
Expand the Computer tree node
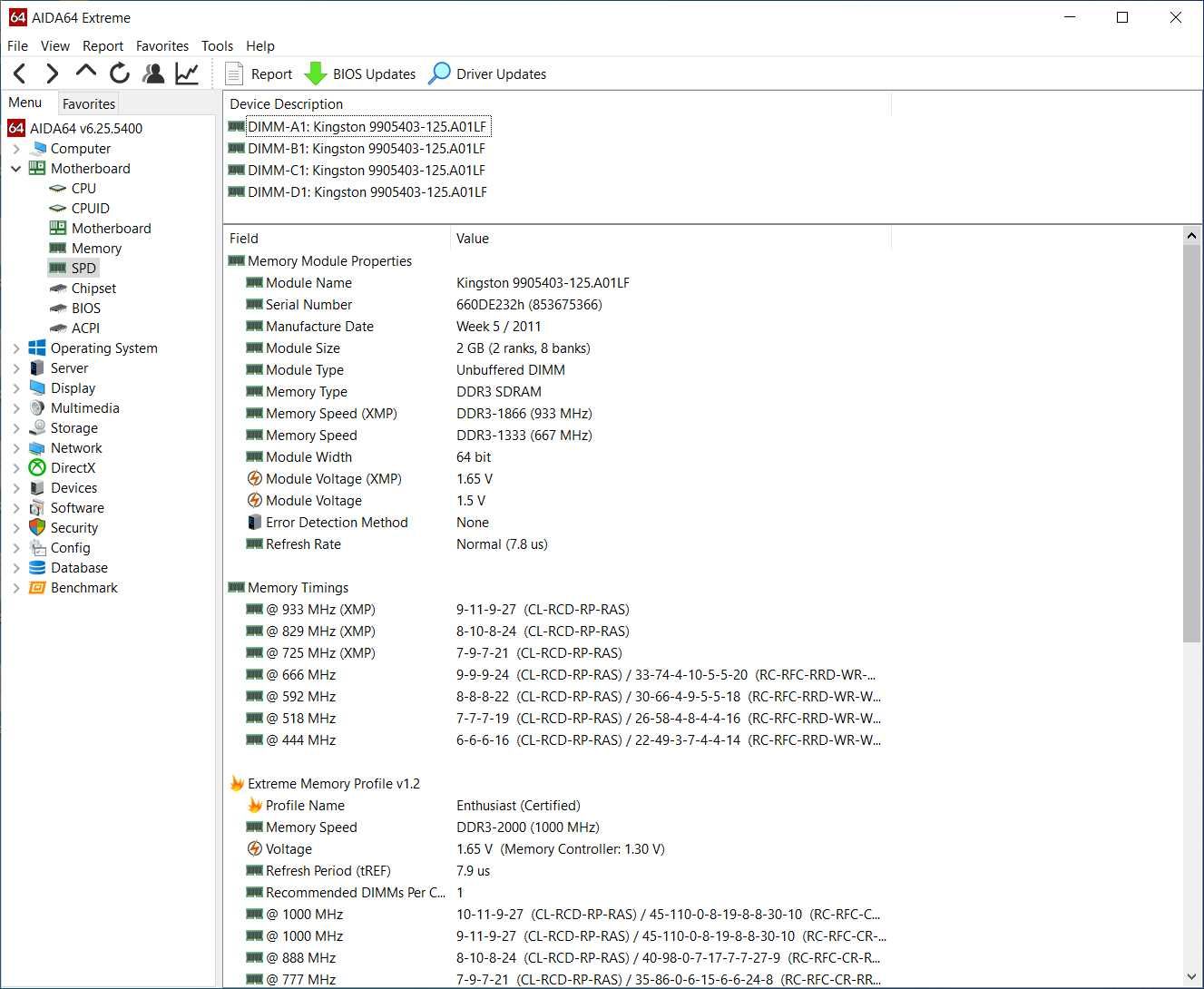click(x=16, y=149)
